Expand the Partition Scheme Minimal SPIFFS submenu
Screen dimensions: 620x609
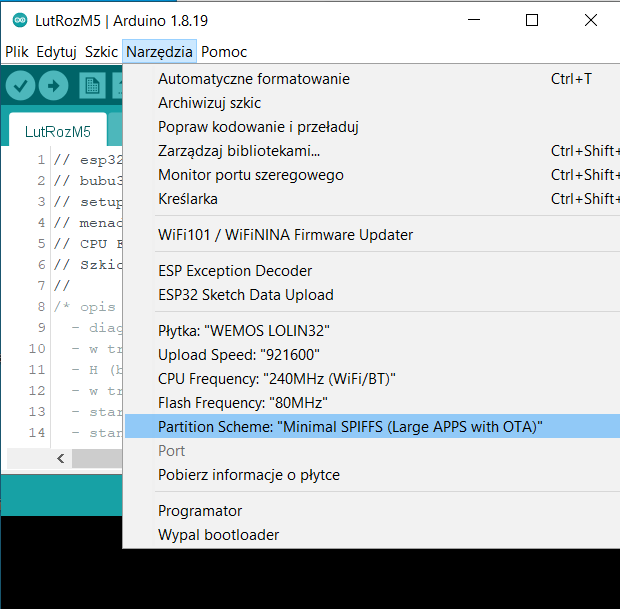[372, 427]
